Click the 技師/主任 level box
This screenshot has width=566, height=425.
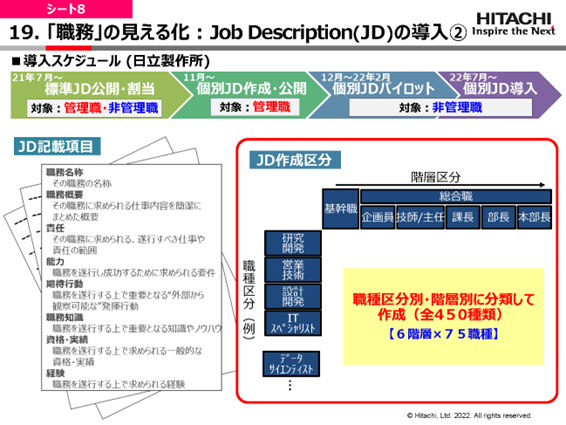coord(420,217)
